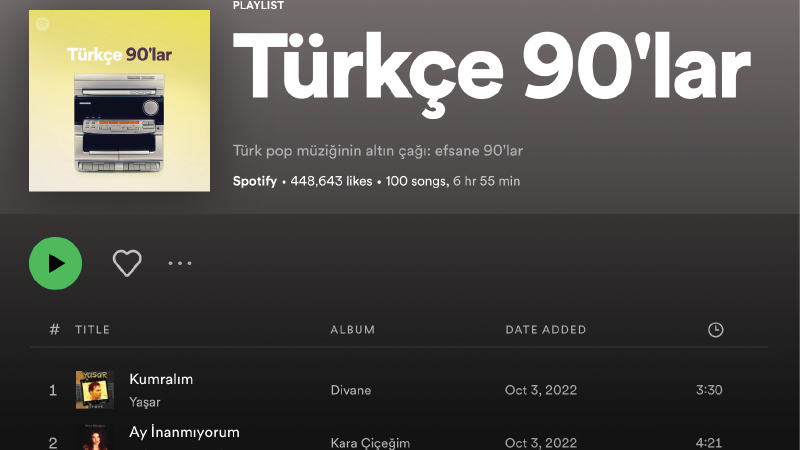The image size is (800, 450).
Task: Sort tracks by ALBUM column header
Action: click(x=353, y=330)
